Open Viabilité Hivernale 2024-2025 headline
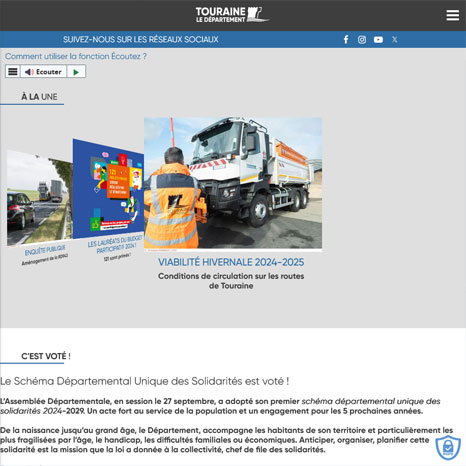 (x=231, y=262)
